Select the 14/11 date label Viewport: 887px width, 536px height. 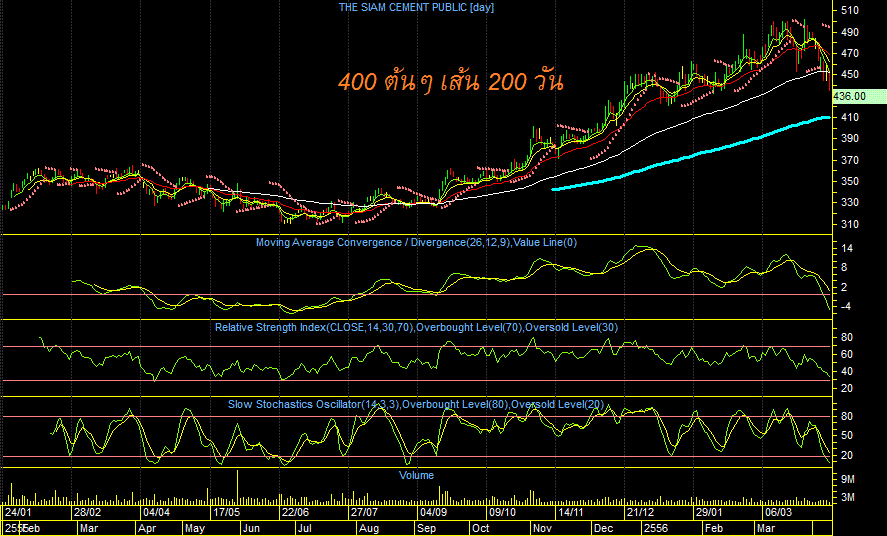[571, 512]
